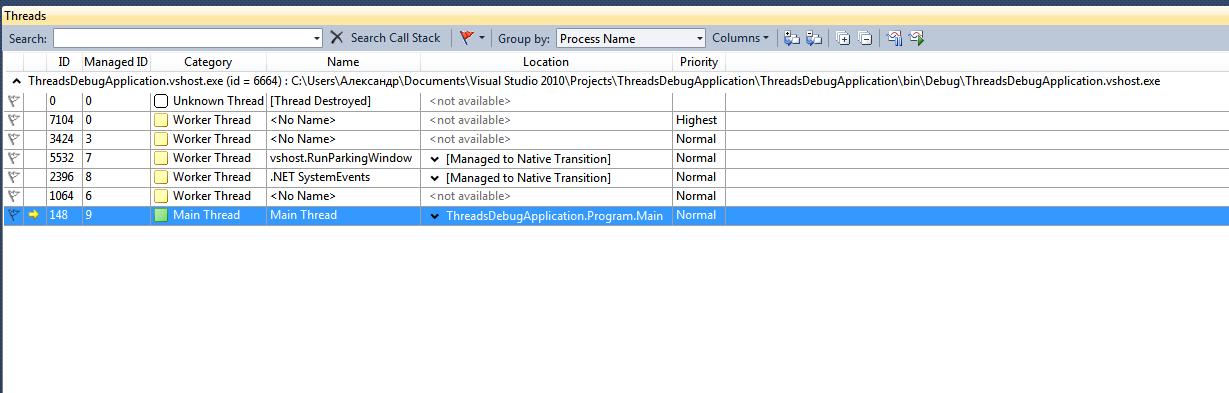Click yellow category icon in row 3424
Screen dimensions: 1229x393
tap(161, 139)
